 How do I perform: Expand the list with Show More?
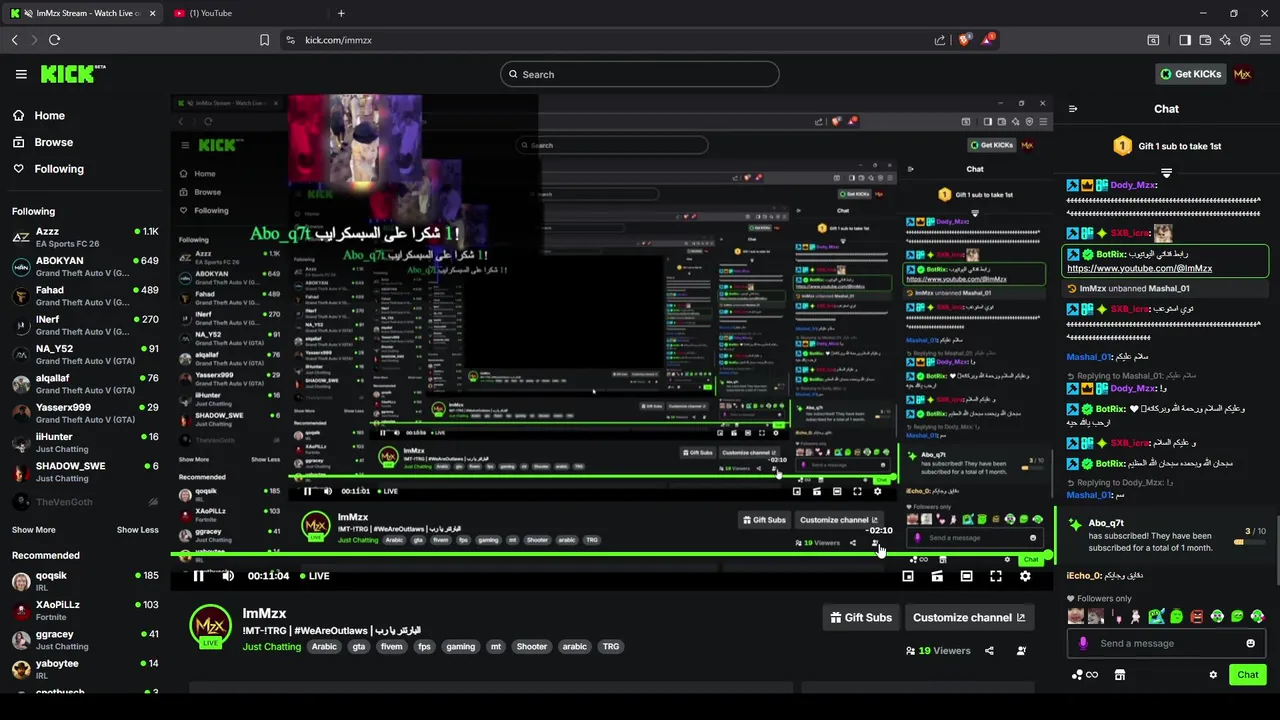pyautogui.click(x=34, y=530)
